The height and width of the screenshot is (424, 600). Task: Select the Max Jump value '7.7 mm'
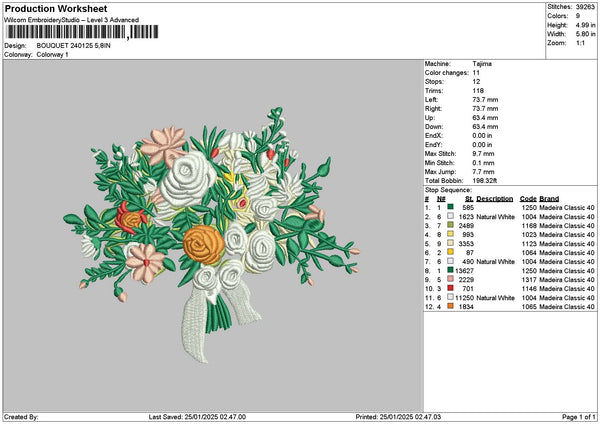point(483,172)
